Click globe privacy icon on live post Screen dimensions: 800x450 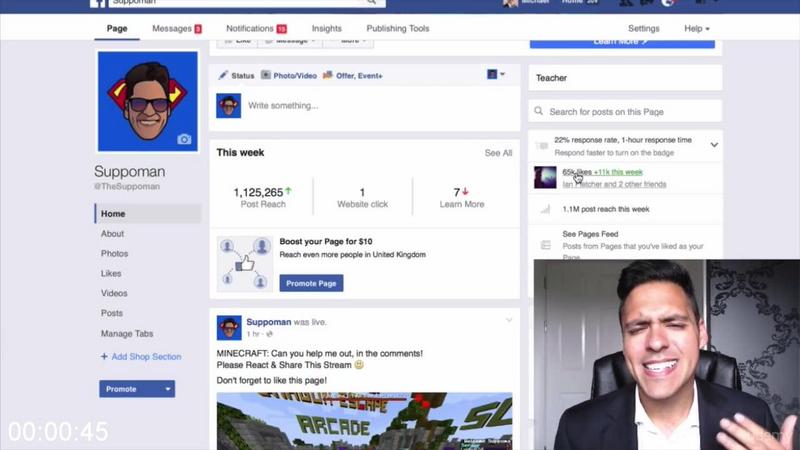pyautogui.click(x=269, y=334)
